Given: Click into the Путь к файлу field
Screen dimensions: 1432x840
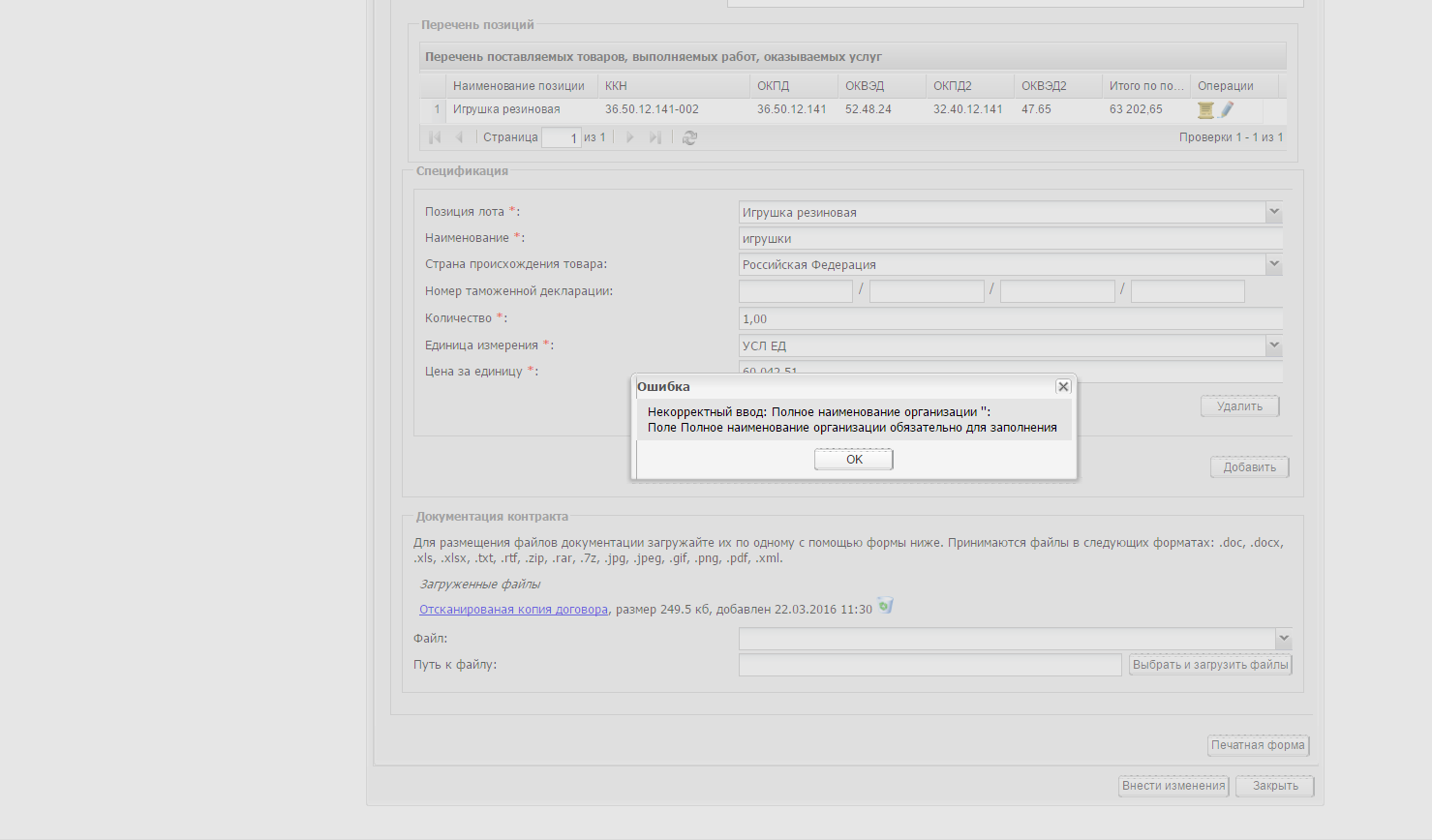Looking at the screenshot, I should coord(929,665).
